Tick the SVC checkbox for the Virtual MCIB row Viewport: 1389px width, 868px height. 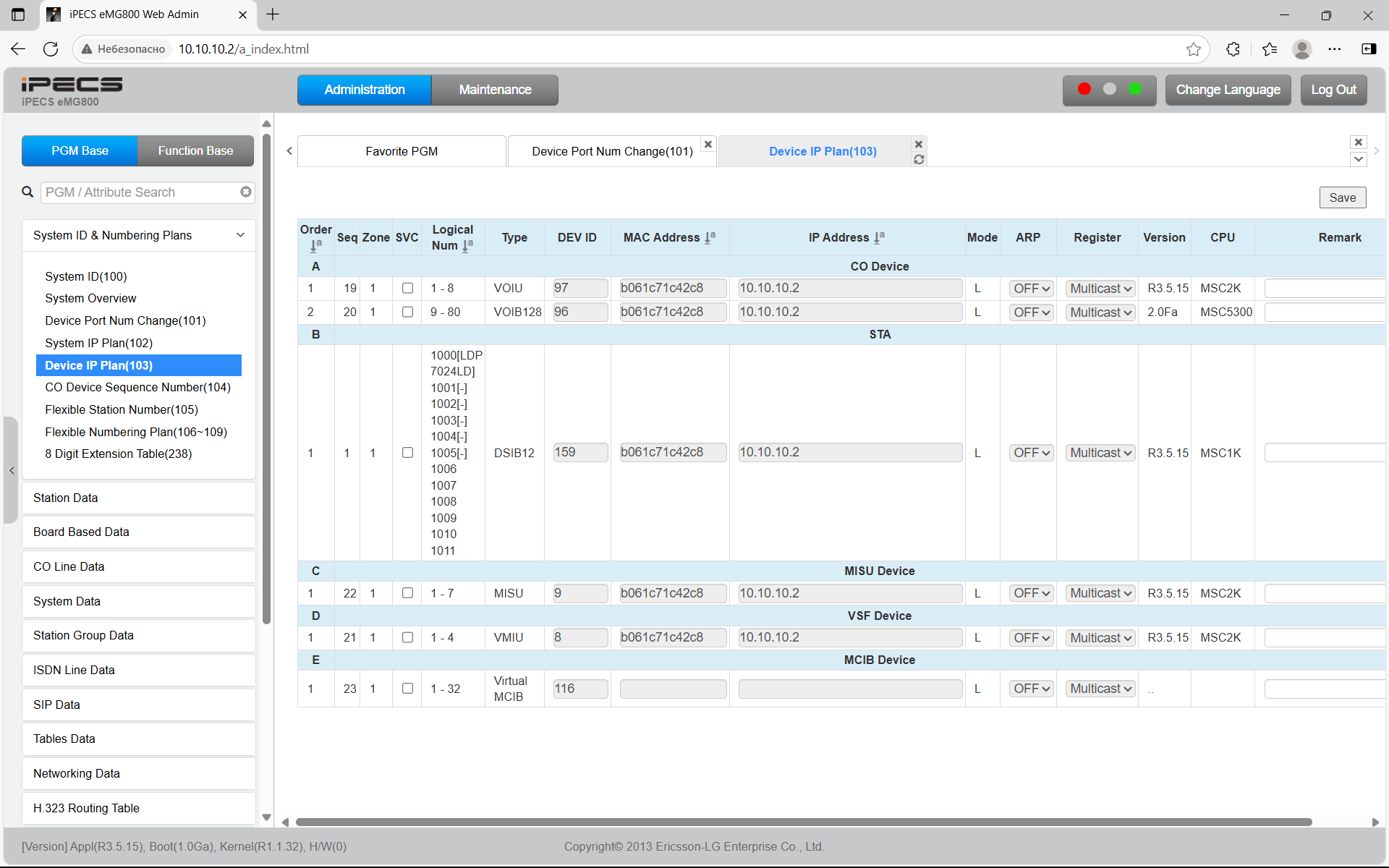pyautogui.click(x=407, y=689)
